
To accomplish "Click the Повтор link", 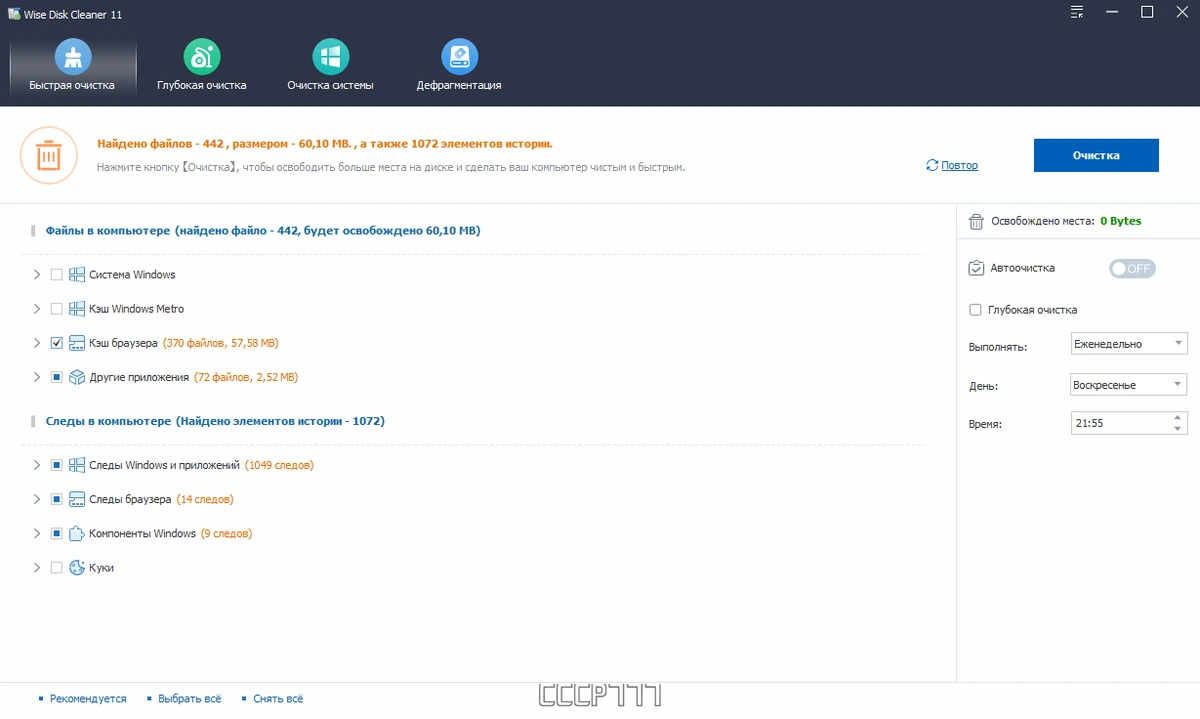I will [x=960, y=166].
